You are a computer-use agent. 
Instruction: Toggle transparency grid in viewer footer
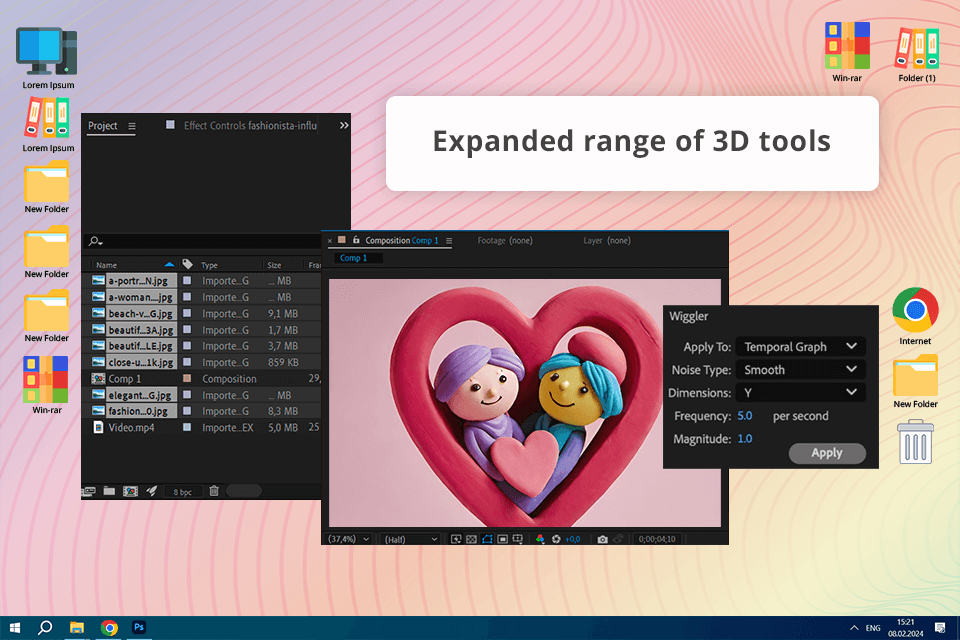tap(471, 539)
